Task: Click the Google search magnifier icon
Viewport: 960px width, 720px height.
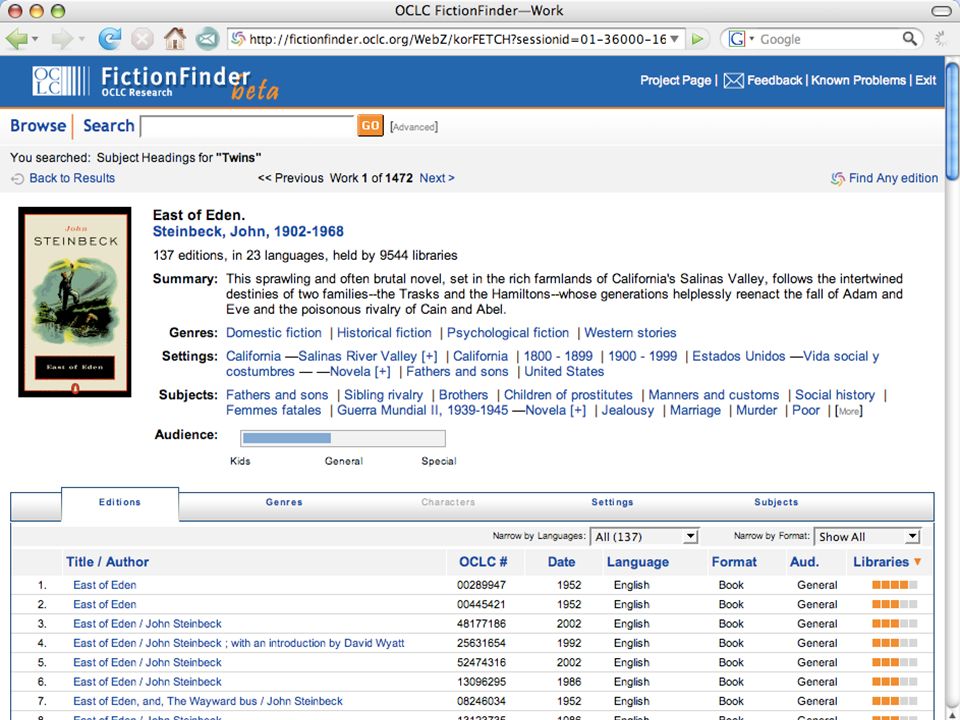Action: [909, 39]
